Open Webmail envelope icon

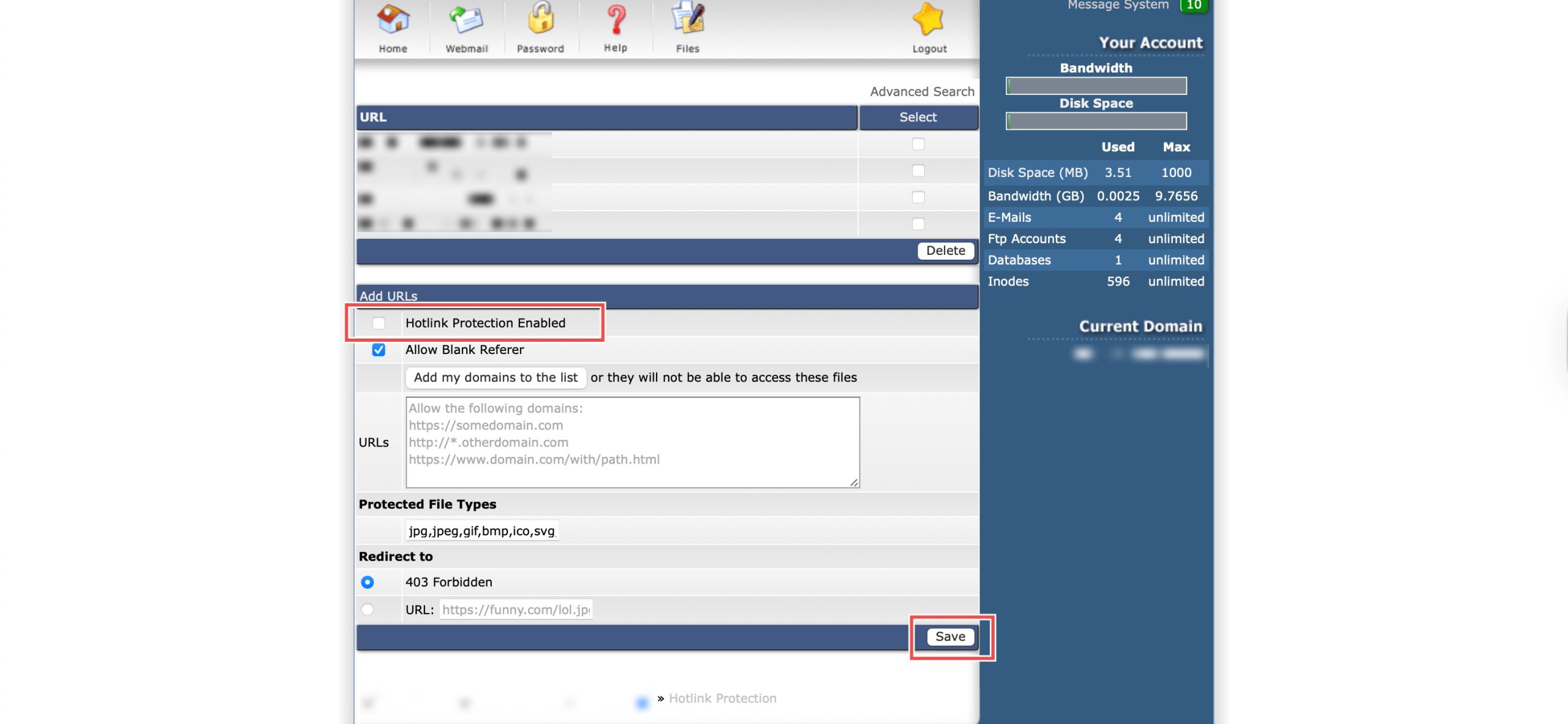click(466, 20)
